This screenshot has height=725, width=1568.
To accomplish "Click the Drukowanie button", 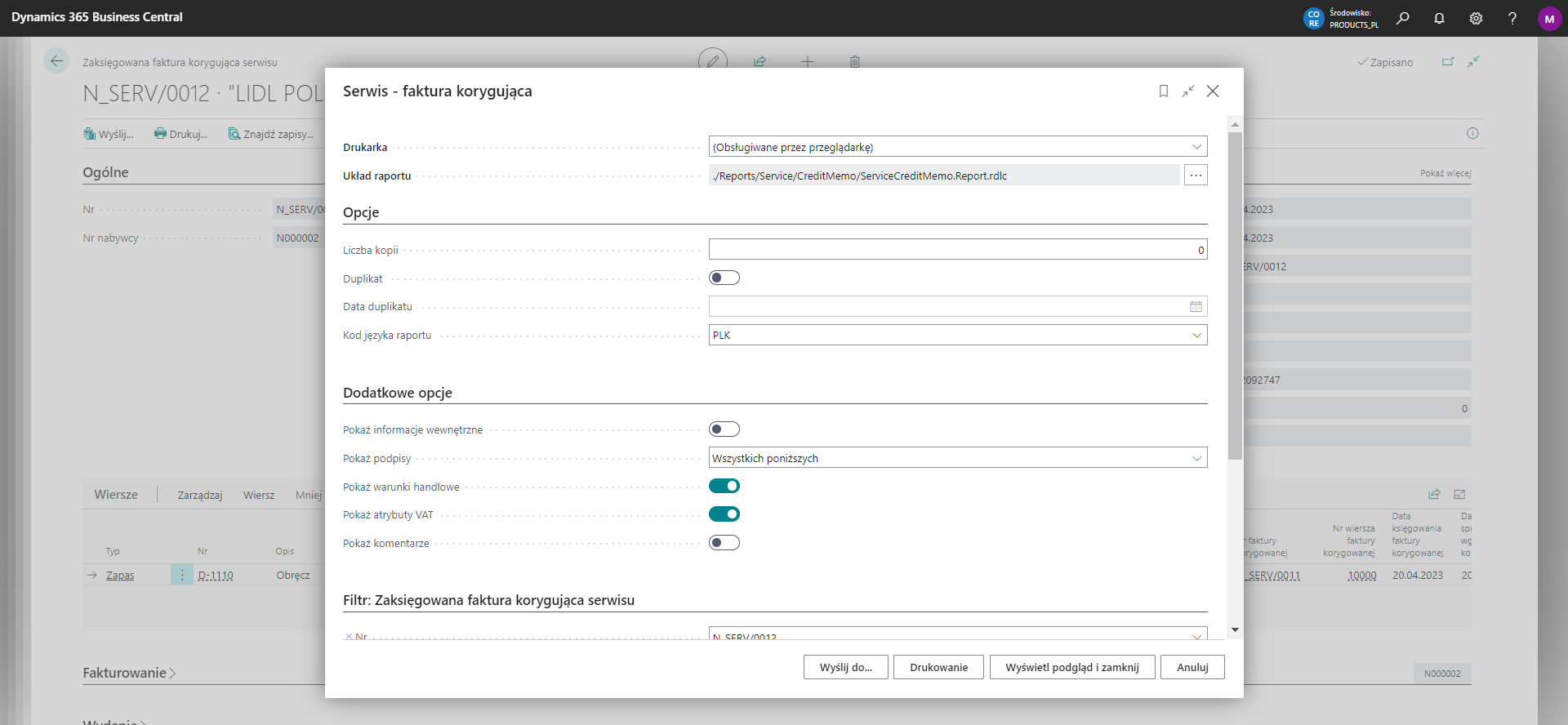I will coord(938,667).
